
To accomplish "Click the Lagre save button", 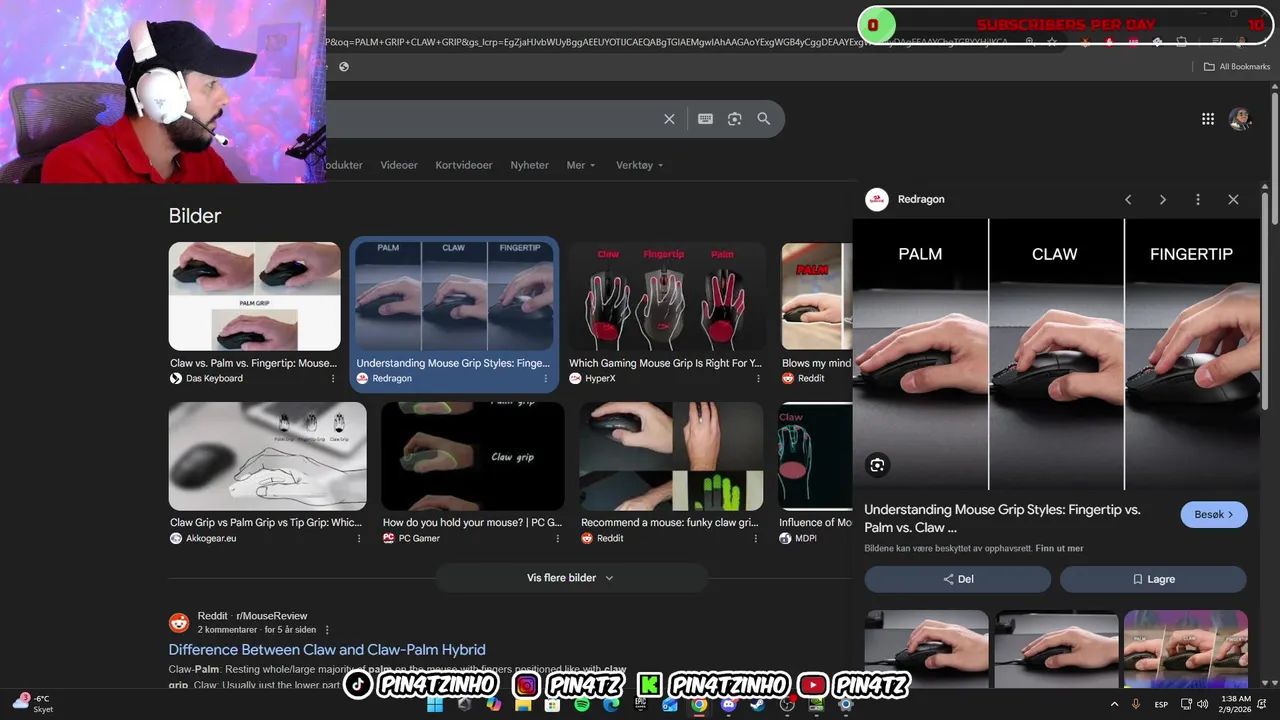I will click(1153, 579).
